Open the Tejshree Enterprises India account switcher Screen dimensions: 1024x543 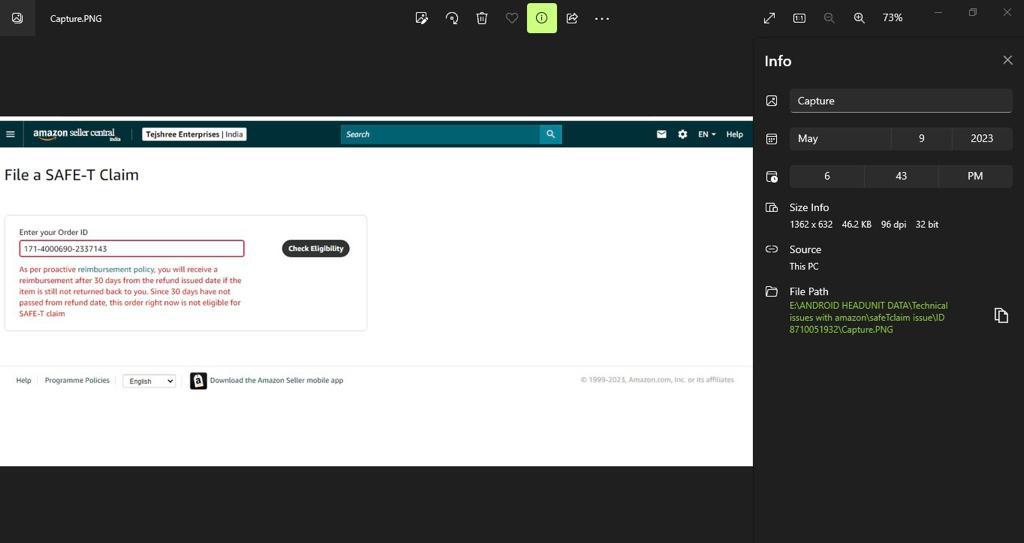pyautogui.click(x=195, y=134)
